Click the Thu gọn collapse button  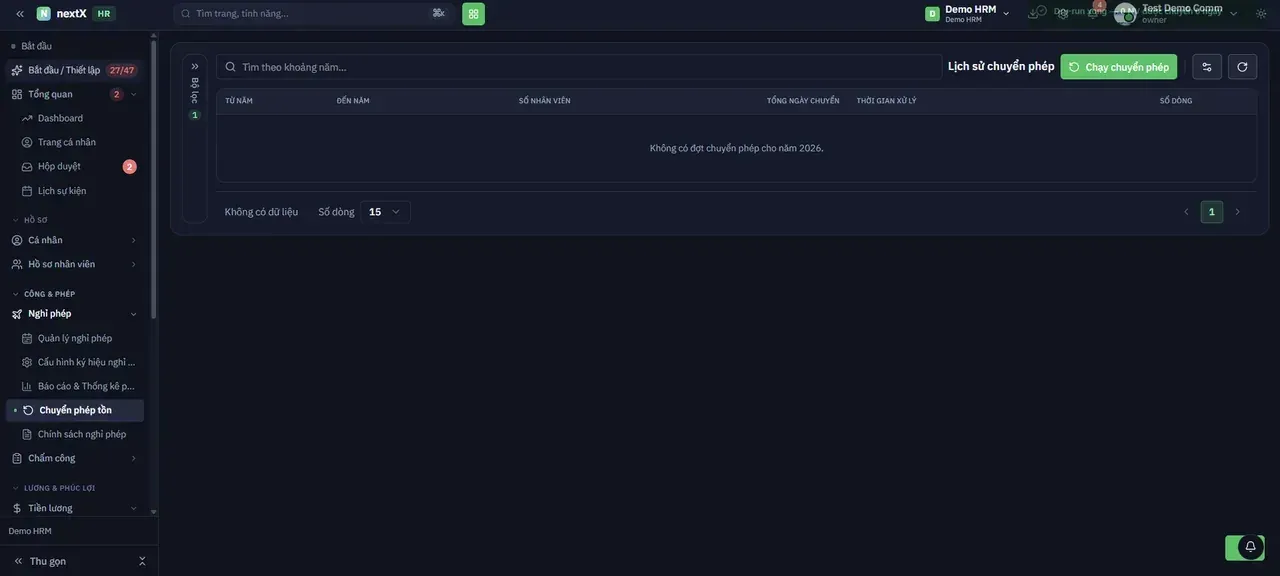[x=79, y=561]
